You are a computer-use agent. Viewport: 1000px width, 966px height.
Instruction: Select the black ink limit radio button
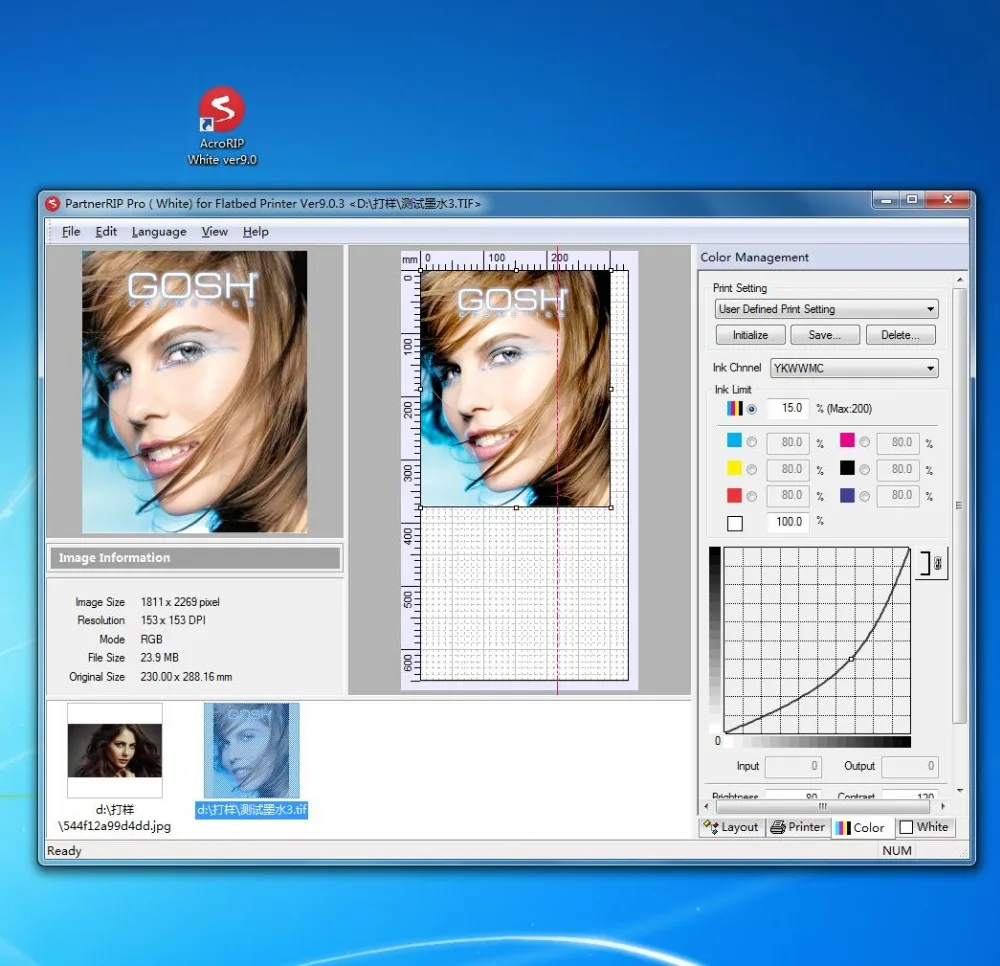coord(865,469)
